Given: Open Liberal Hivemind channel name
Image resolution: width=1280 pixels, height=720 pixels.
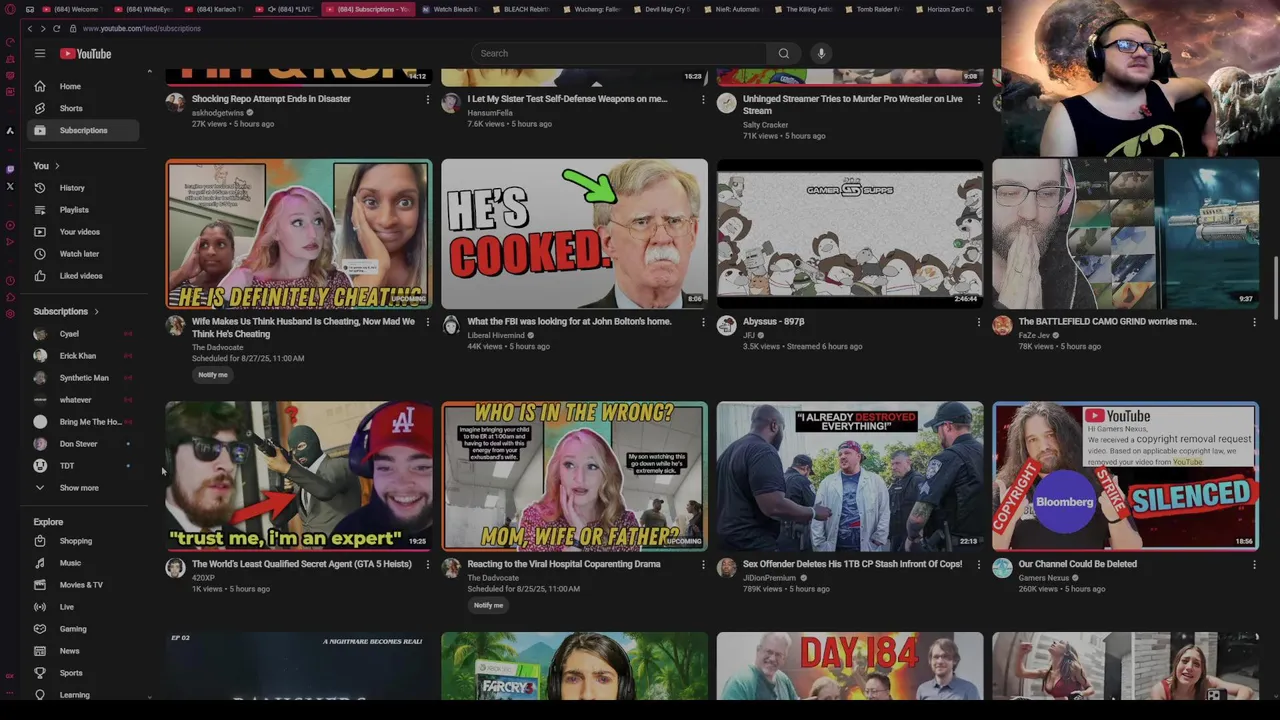Looking at the screenshot, I should (x=496, y=335).
